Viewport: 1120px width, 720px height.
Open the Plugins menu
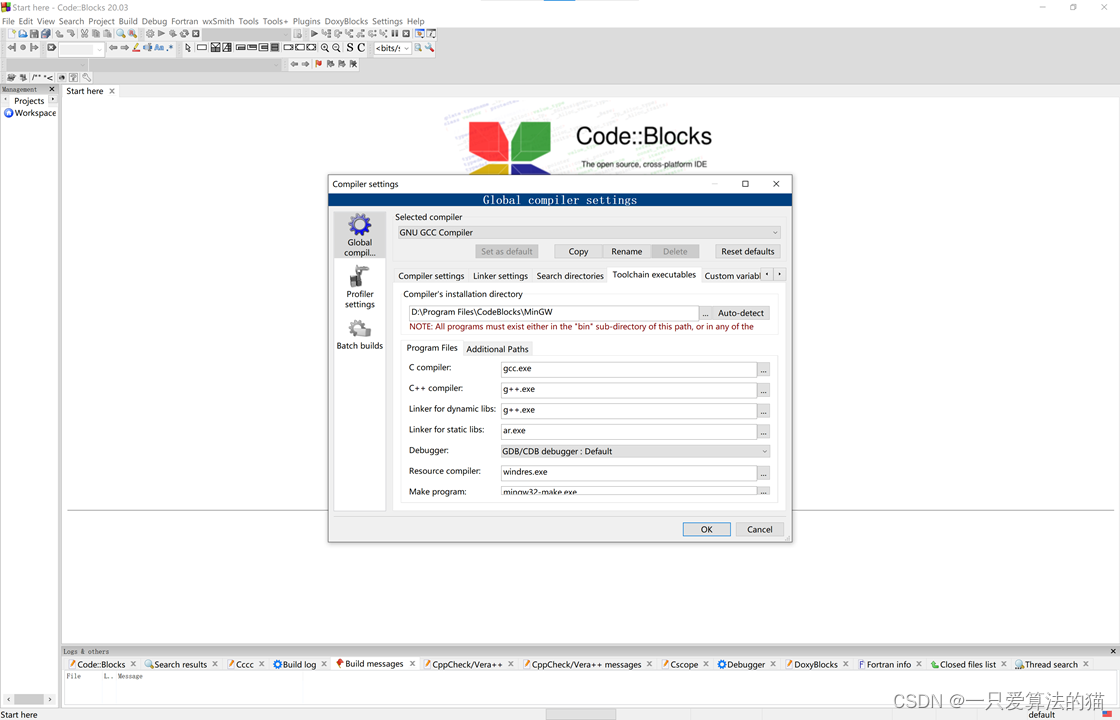click(x=306, y=21)
